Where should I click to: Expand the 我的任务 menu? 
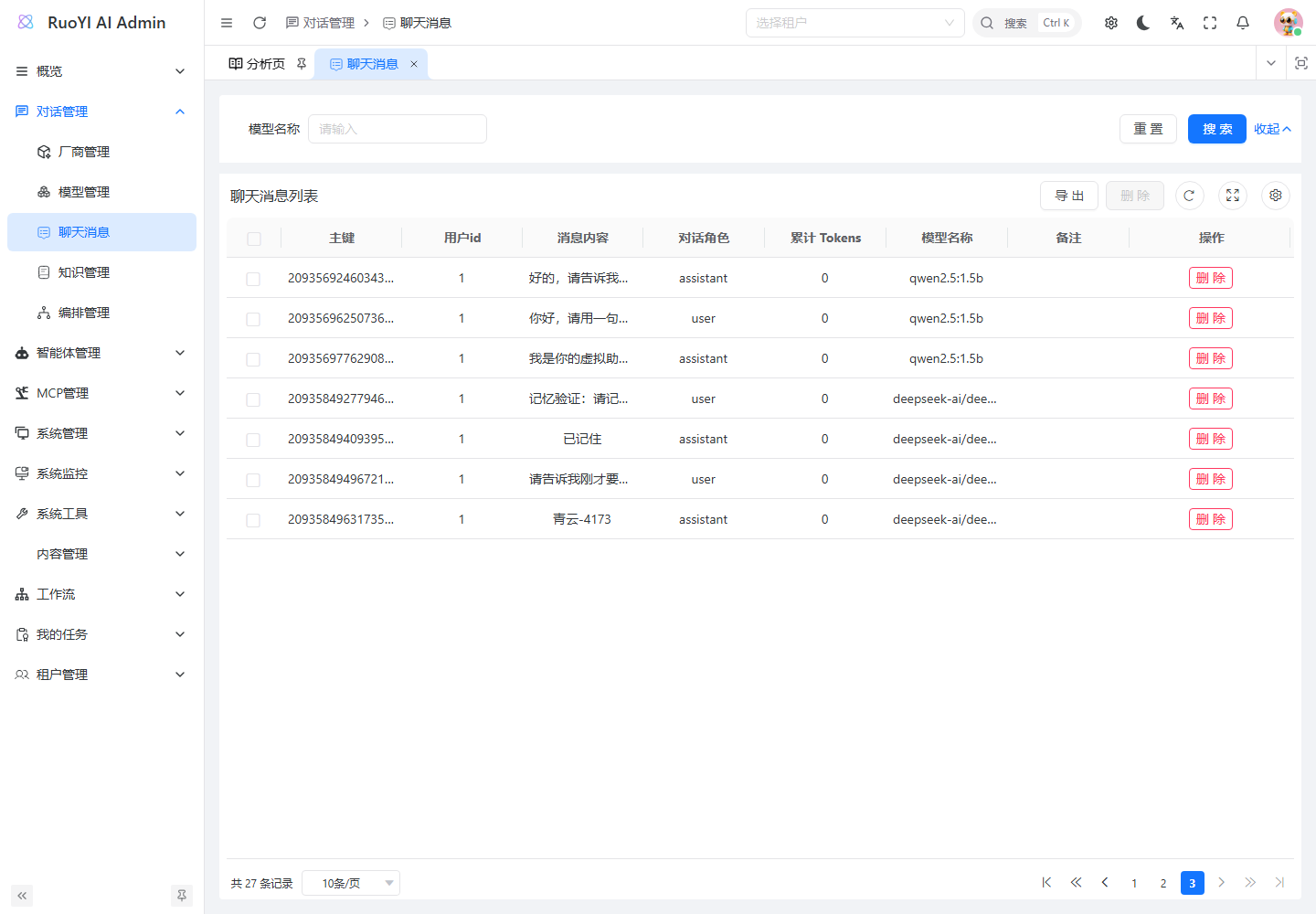click(x=101, y=634)
